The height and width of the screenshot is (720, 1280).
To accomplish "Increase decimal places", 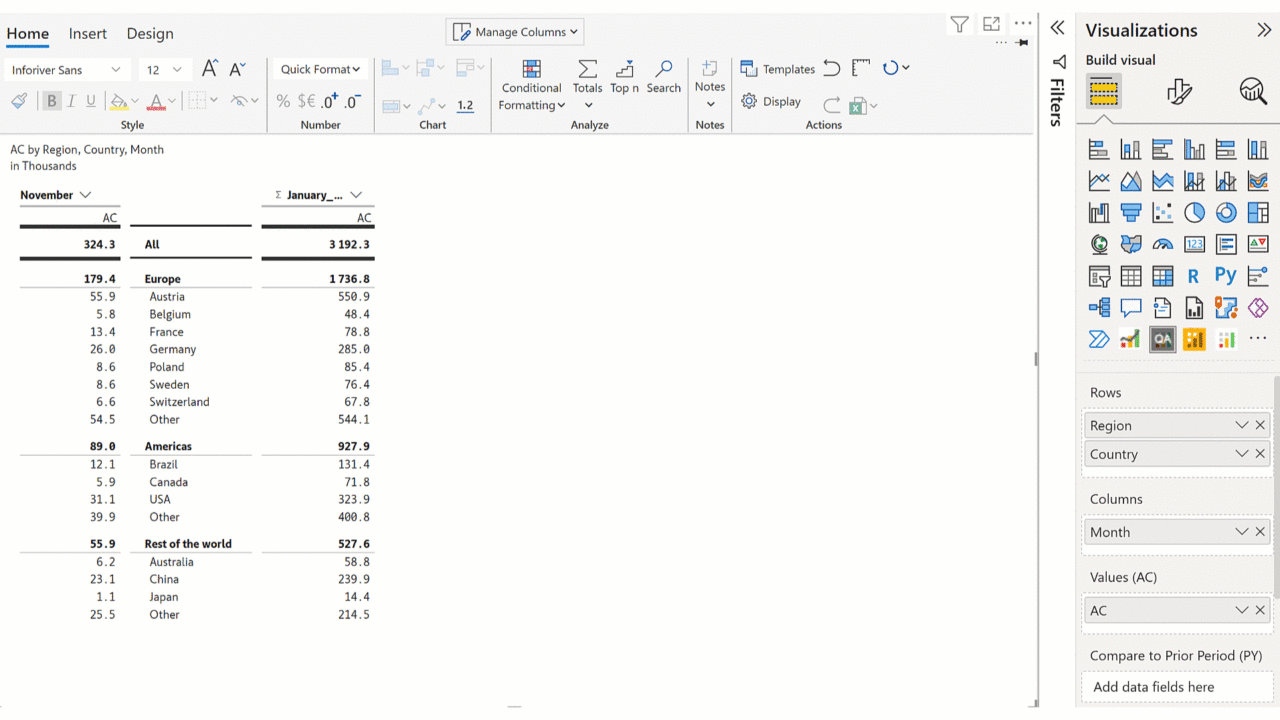I will [x=329, y=101].
